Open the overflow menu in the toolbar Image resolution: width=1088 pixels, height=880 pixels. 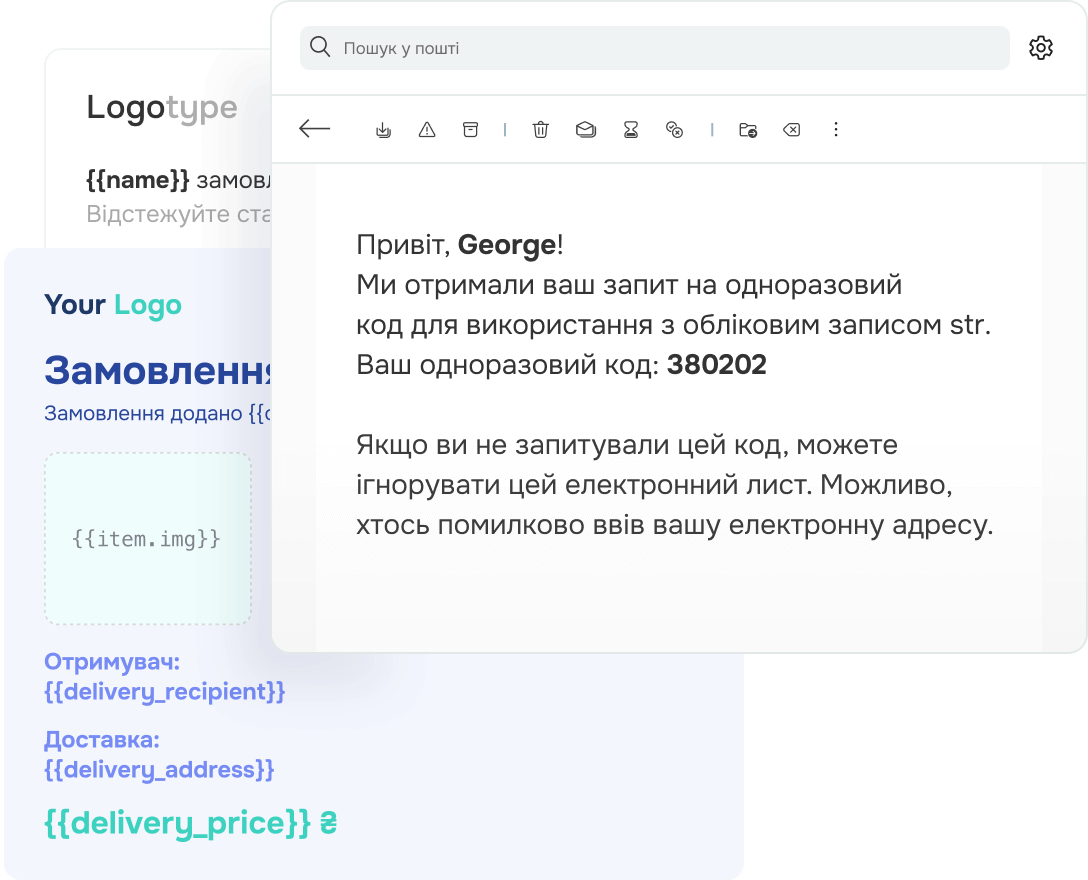pos(836,129)
